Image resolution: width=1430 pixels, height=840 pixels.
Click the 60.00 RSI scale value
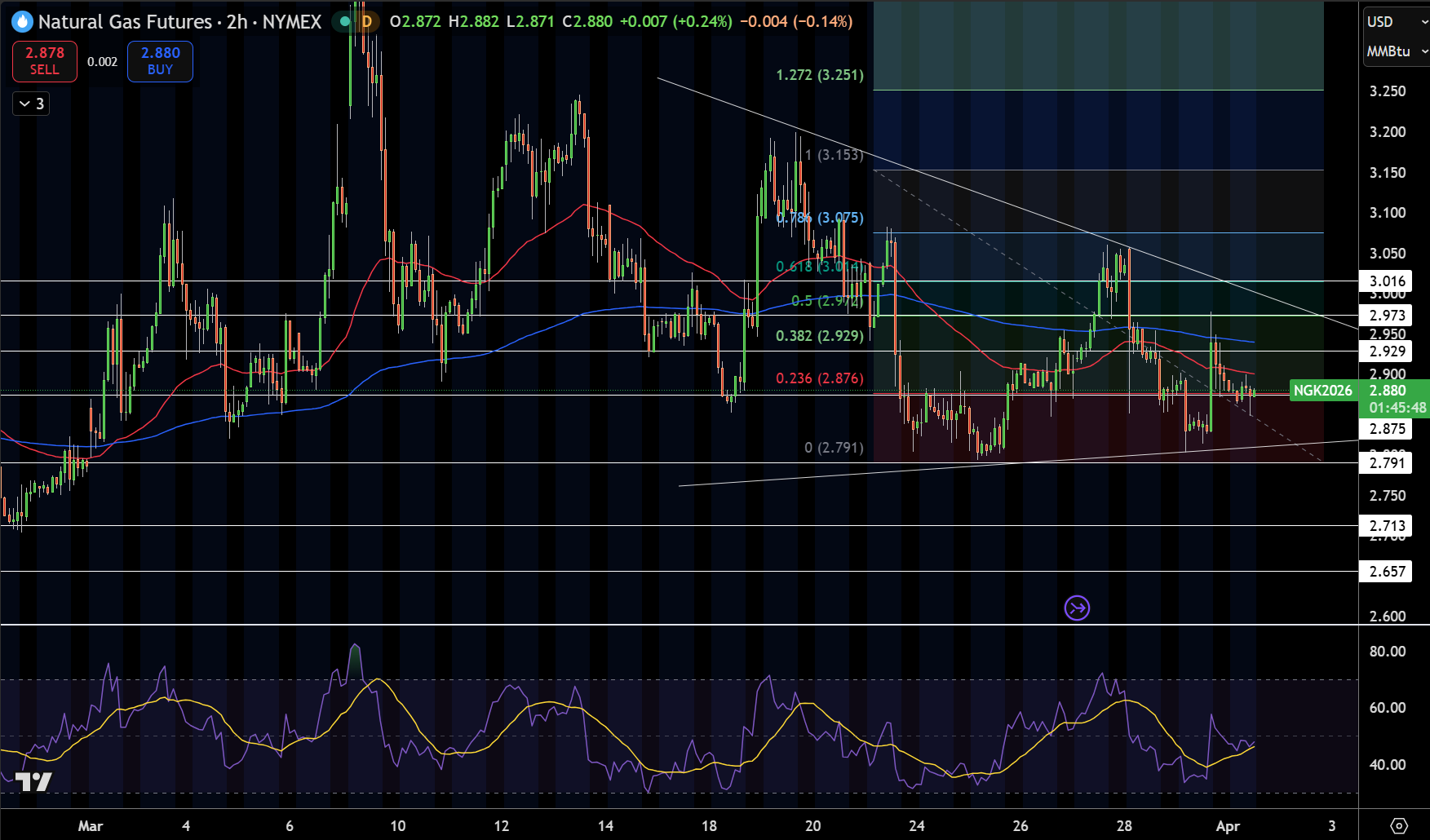[1388, 708]
